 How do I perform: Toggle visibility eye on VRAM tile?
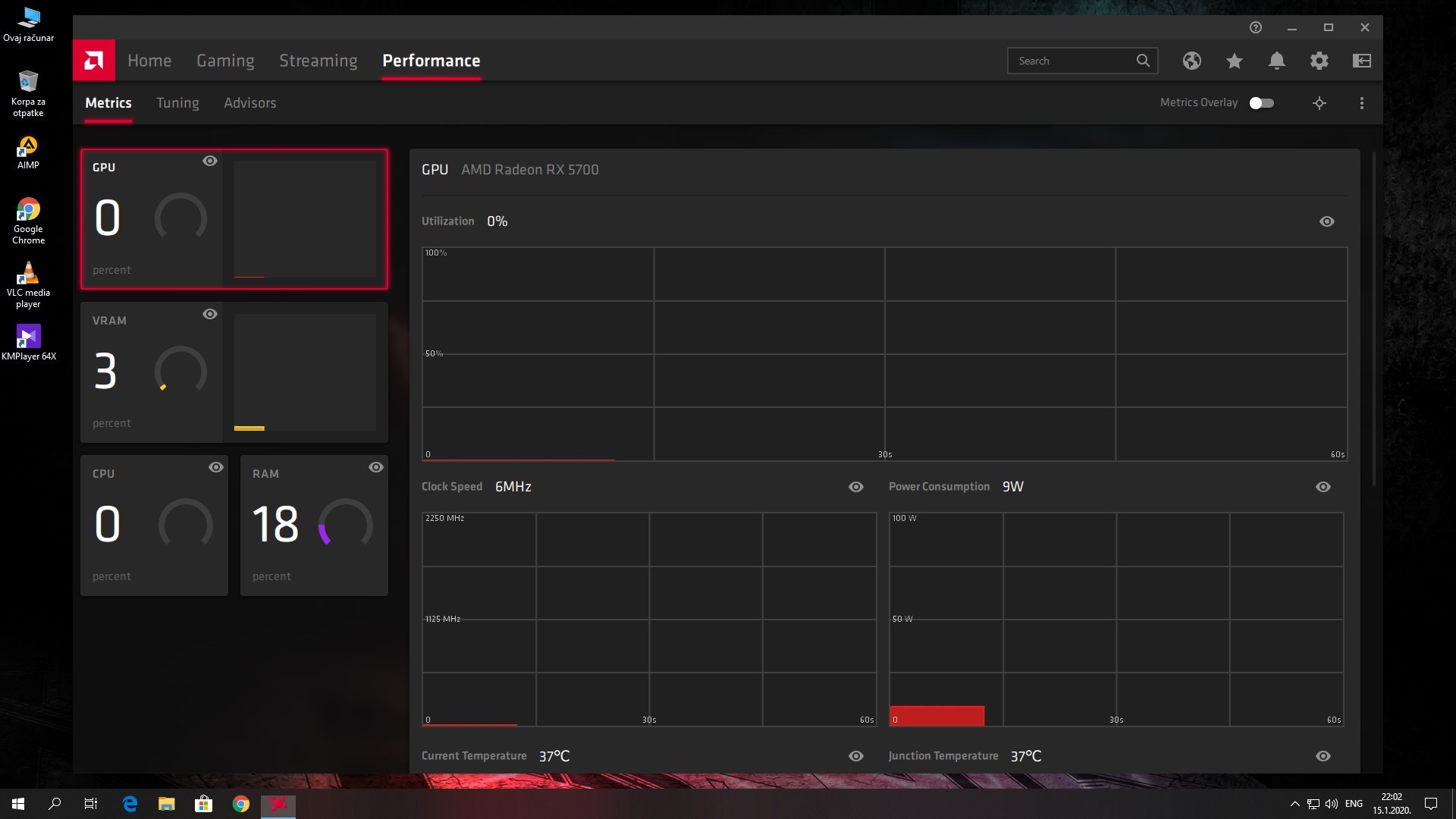pyautogui.click(x=210, y=314)
